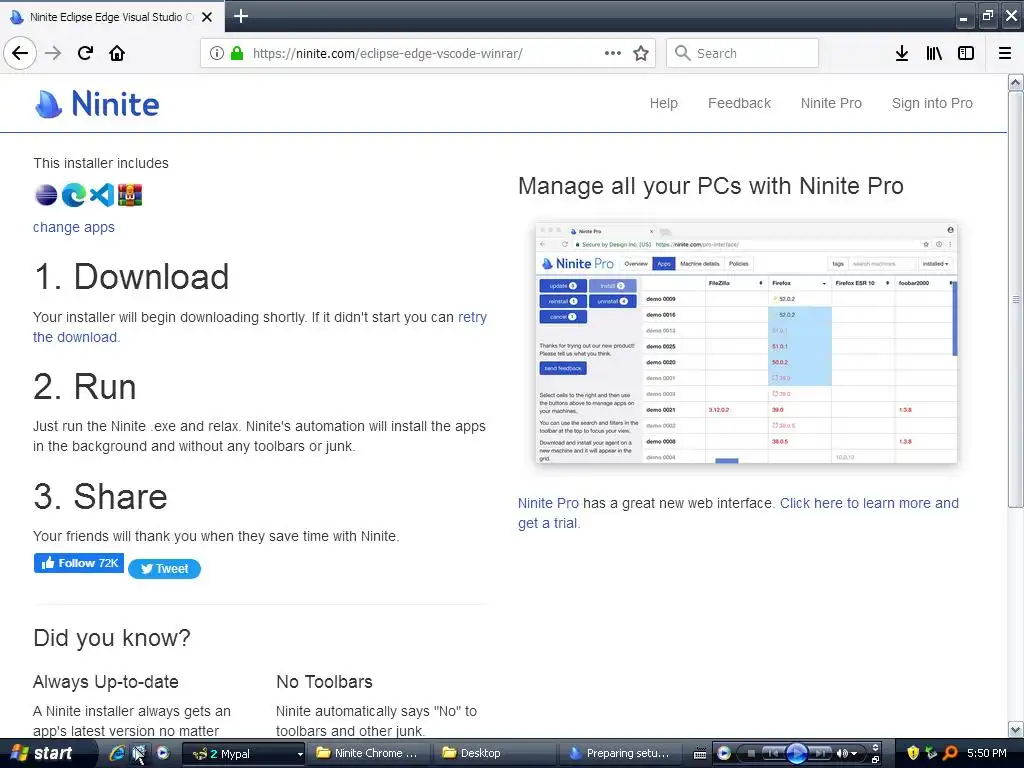
Task: Mute the Media Player toolbar speaker
Action: [x=842, y=754]
